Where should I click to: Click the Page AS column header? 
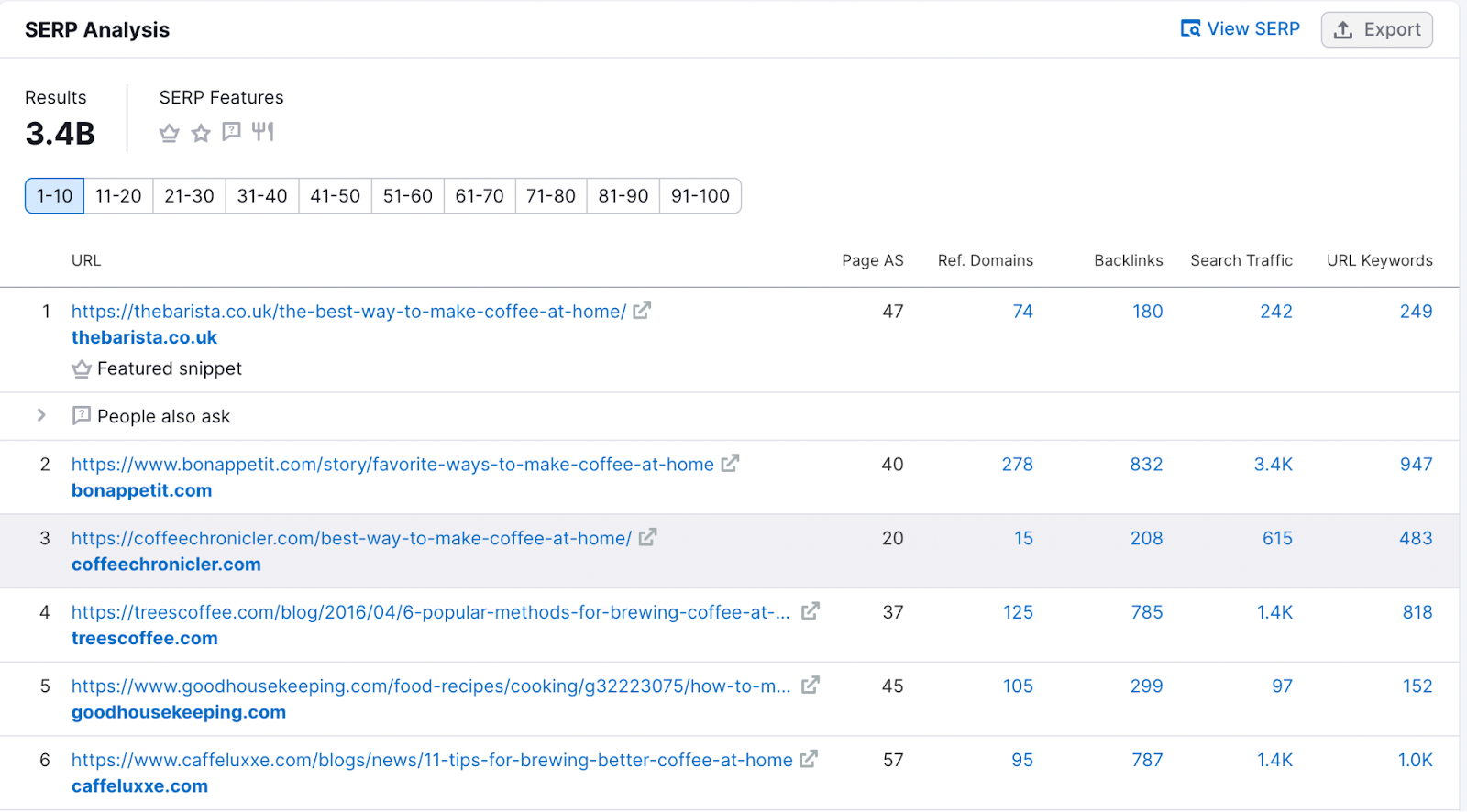(x=873, y=260)
